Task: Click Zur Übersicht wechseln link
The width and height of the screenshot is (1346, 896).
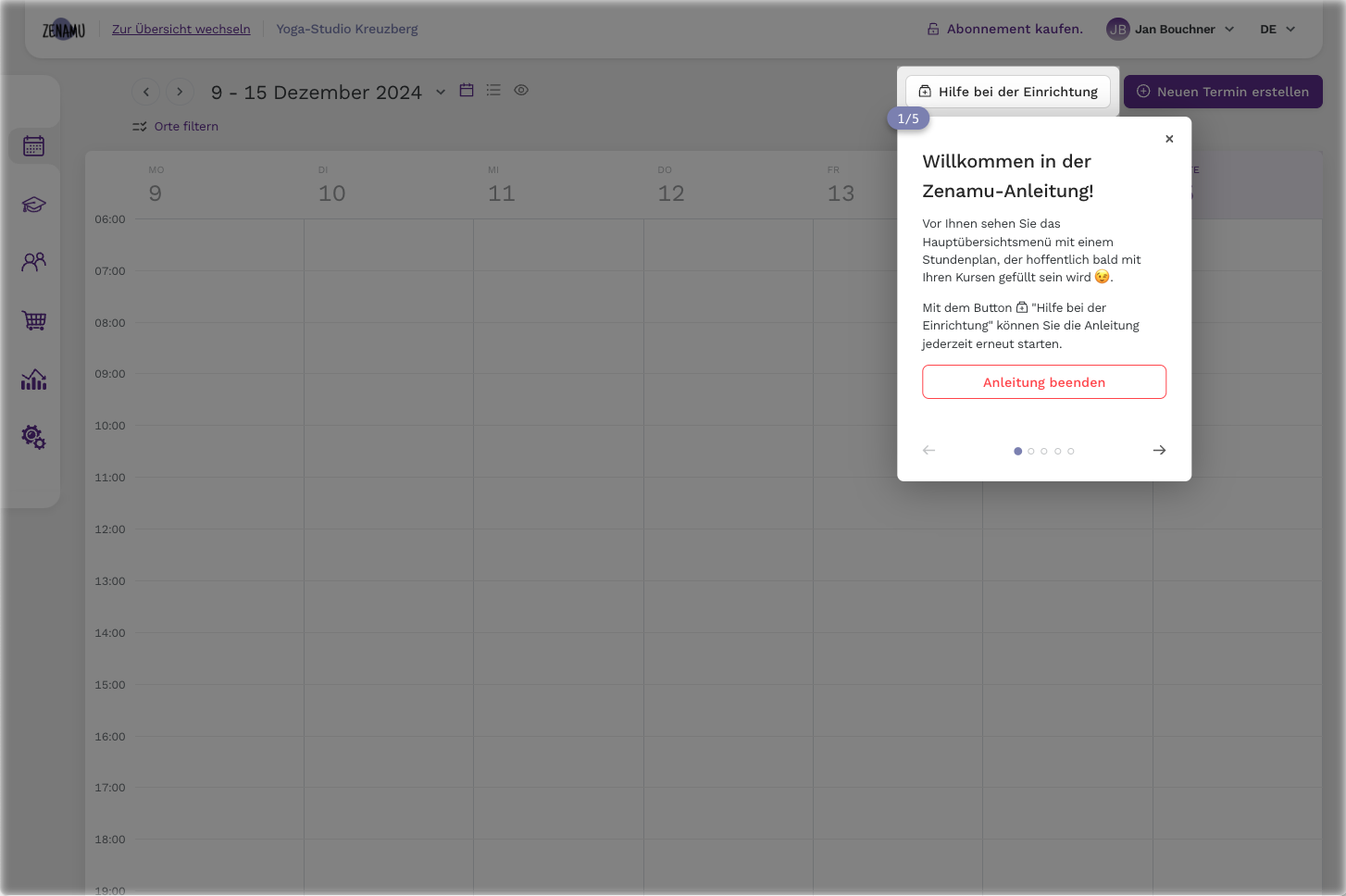Action: tap(181, 30)
